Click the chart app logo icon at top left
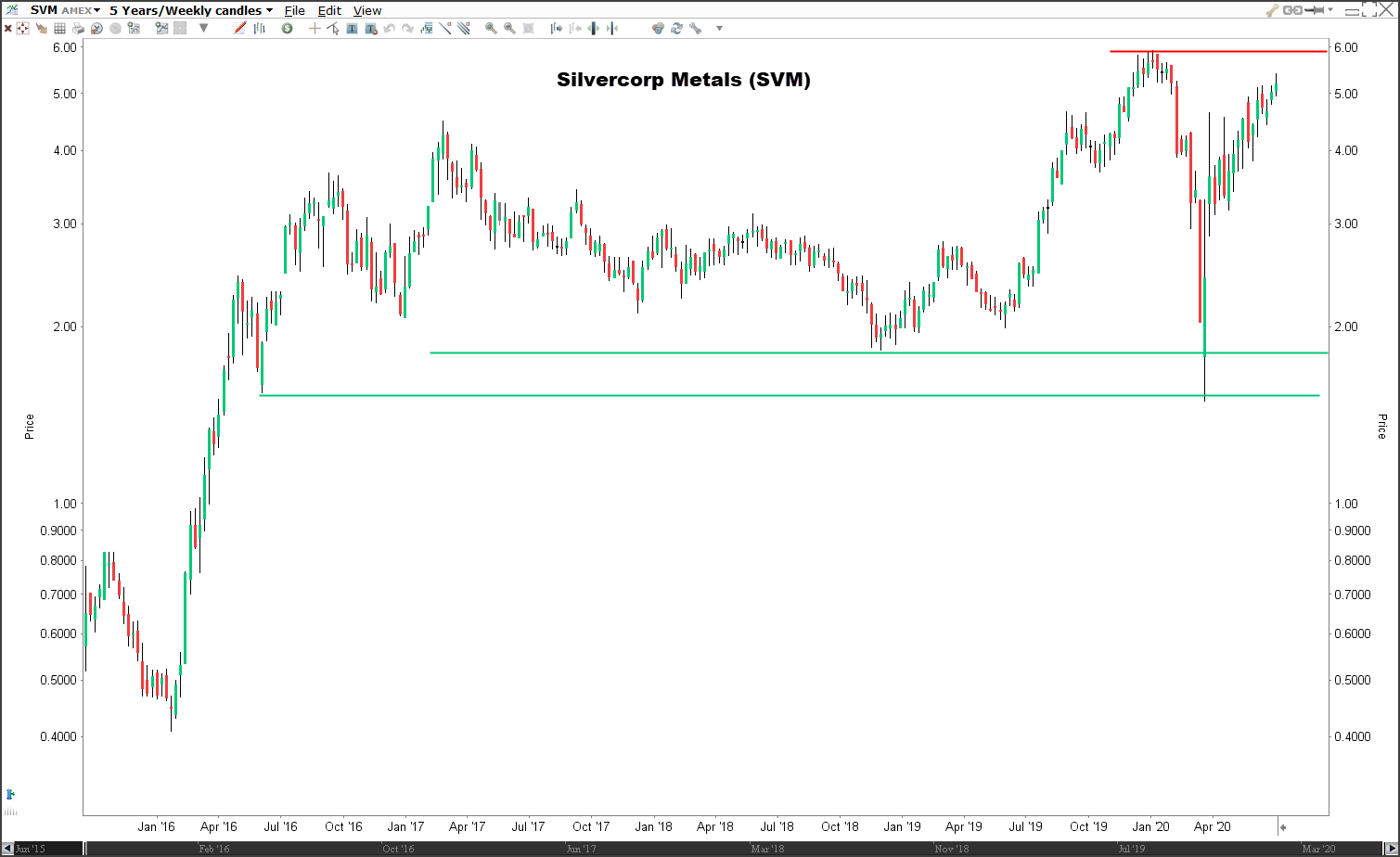This screenshot has height=857, width=1400. tap(12, 10)
